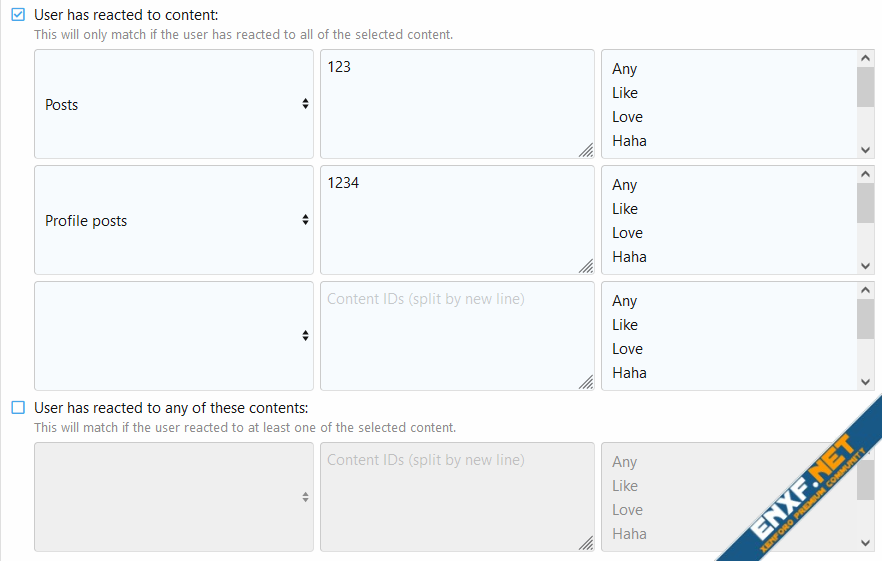Click resize handle of third row text area
The image size is (882, 561).
click(586, 382)
